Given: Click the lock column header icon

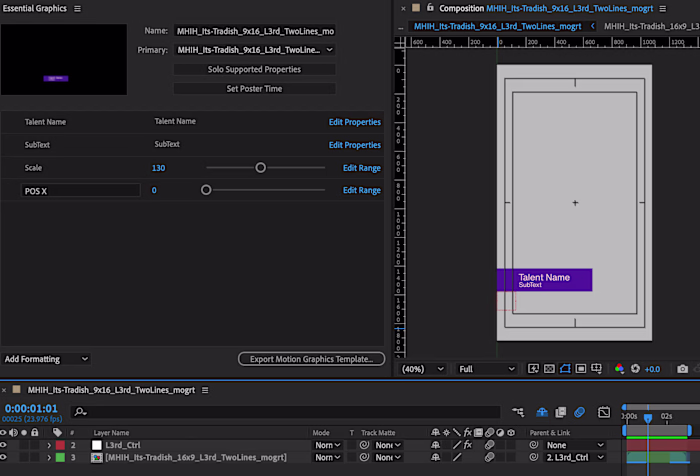Looking at the screenshot, I should click(x=34, y=432).
